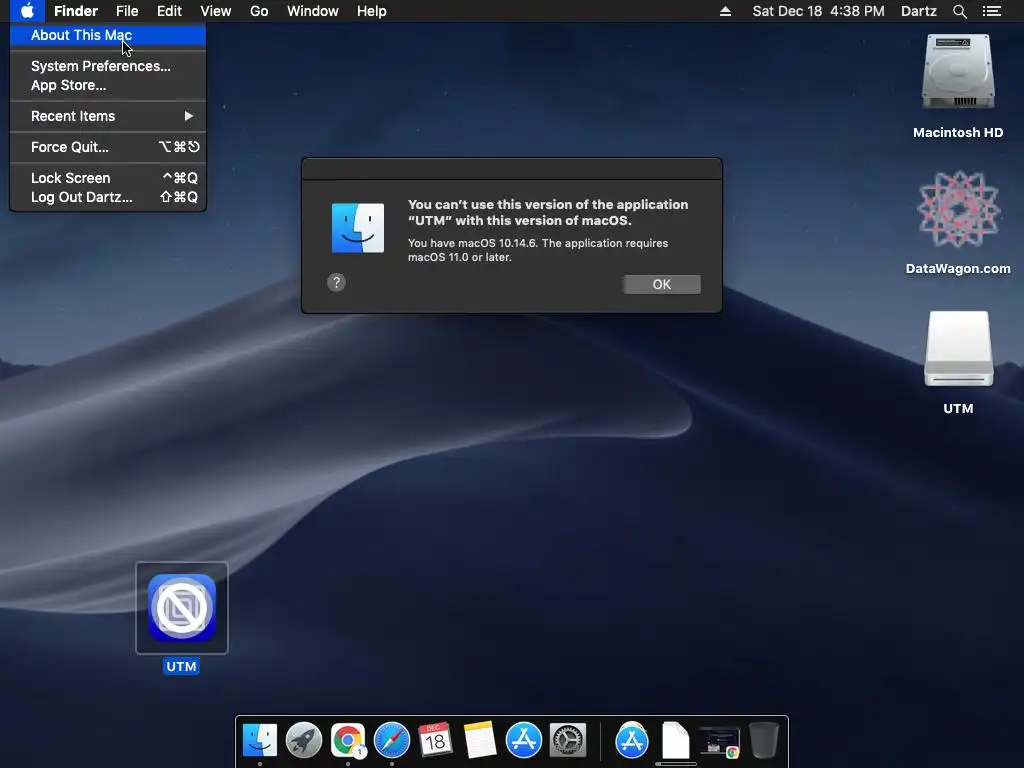Click the Macintosh HD label text
Image resolution: width=1024 pixels, height=768 pixels.
coord(958,133)
